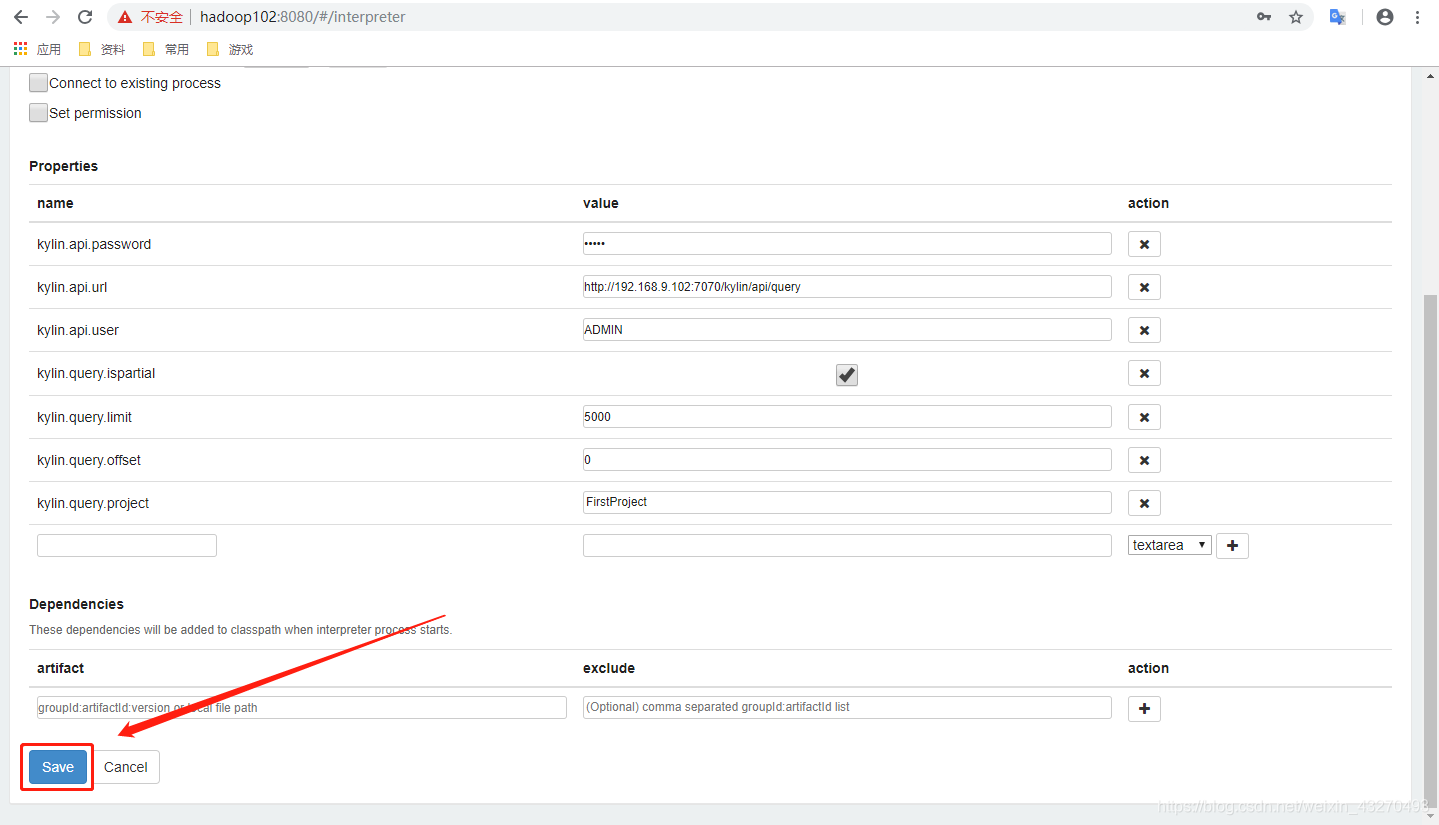The image size is (1439, 825).
Task: Toggle Connect to existing process checkbox
Action: pos(38,83)
